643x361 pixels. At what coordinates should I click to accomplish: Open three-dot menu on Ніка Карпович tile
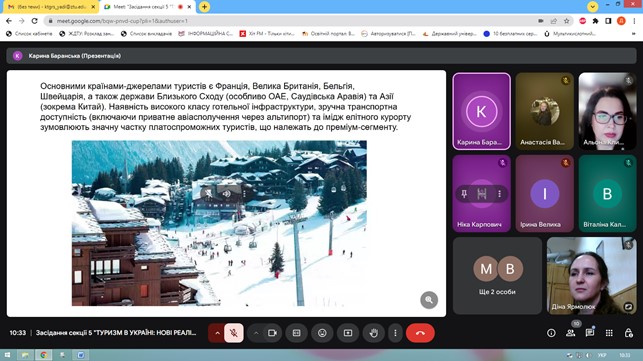(499, 194)
